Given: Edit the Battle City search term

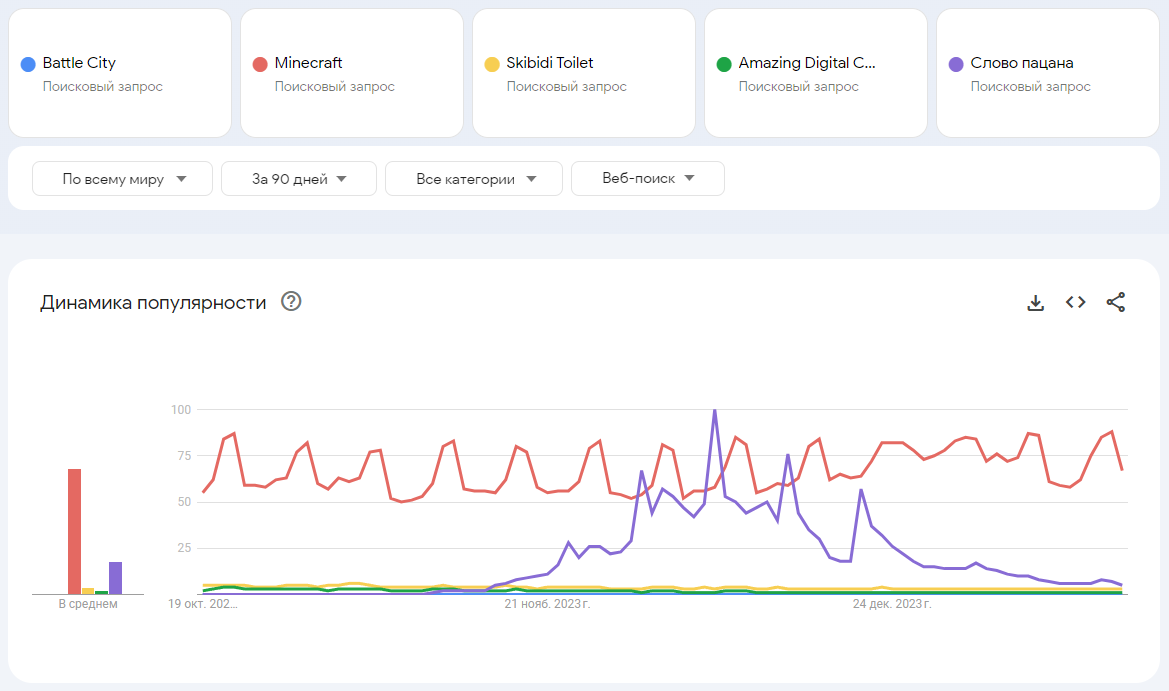Looking at the screenshot, I should coord(79,63).
